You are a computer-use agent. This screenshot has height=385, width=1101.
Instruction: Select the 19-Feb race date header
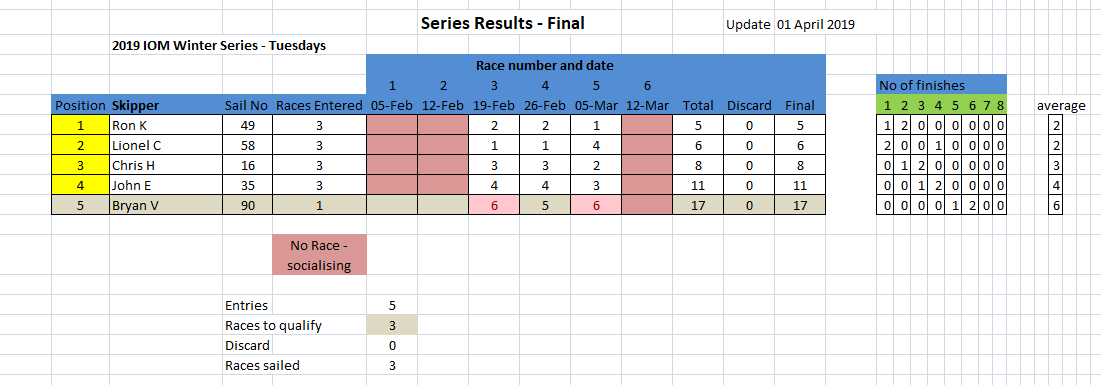pos(494,106)
